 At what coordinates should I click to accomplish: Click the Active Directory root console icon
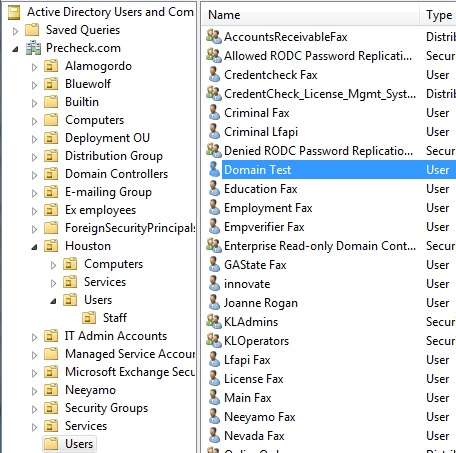click(14, 13)
